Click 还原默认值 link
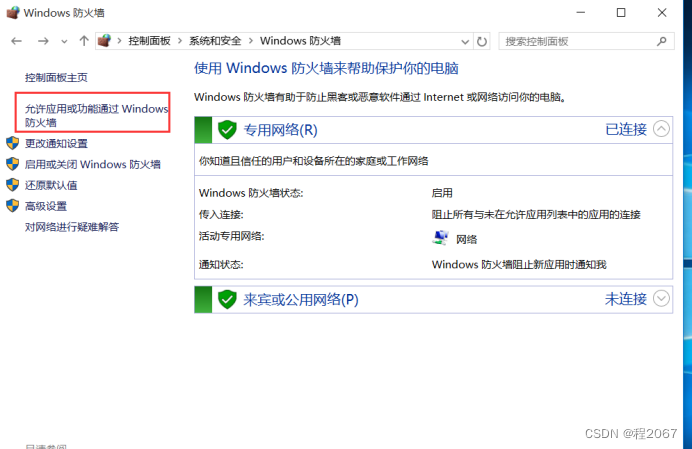Image resolution: width=692 pixels, height=449 pixels. (51, 185)
